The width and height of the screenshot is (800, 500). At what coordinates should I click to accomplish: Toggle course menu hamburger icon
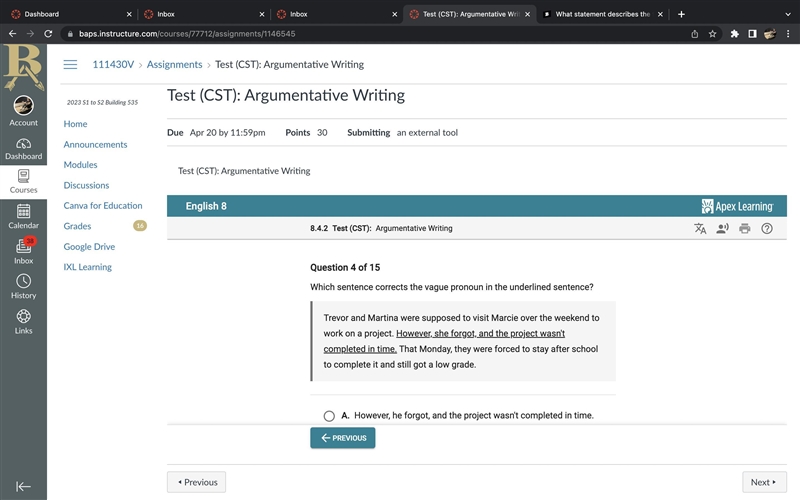click(x=70, y=64)
